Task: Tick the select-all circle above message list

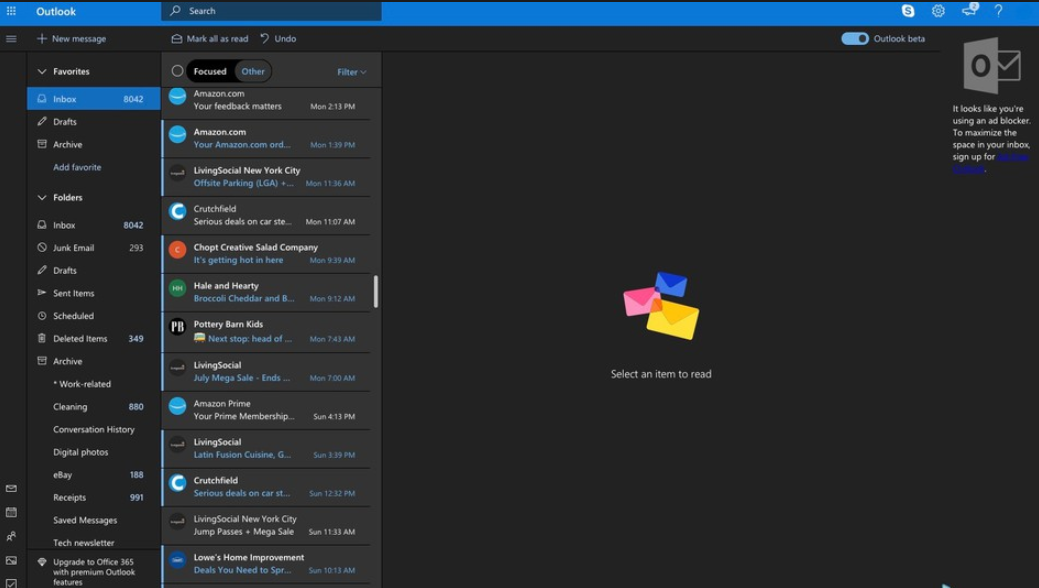Action: pyautogui.click(x=177, y=71)
